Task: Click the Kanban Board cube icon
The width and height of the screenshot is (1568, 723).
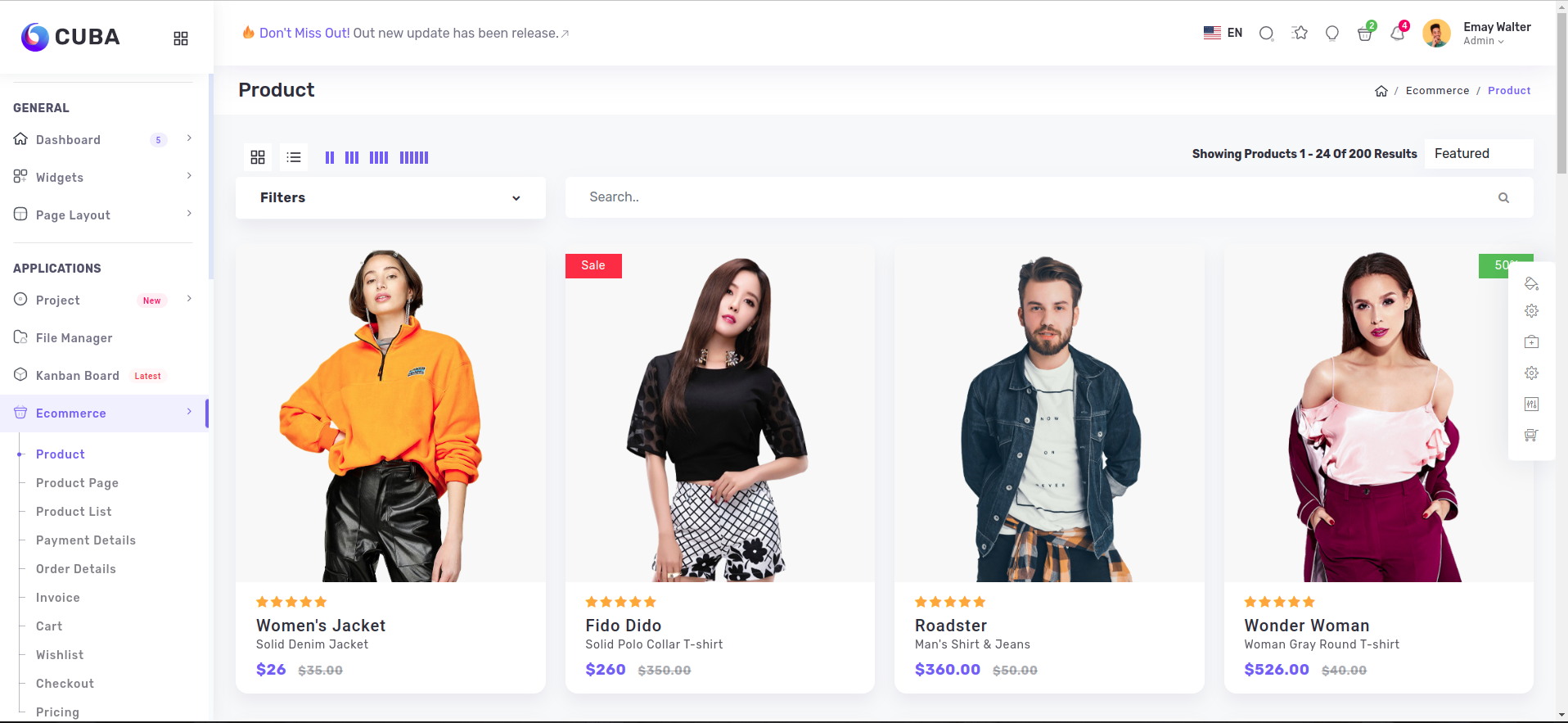Action: (20, 375)
